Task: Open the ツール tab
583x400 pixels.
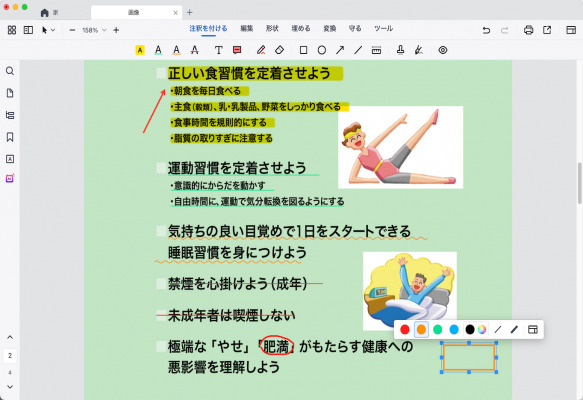Action: pyautogui.click(x=383, y=29)
